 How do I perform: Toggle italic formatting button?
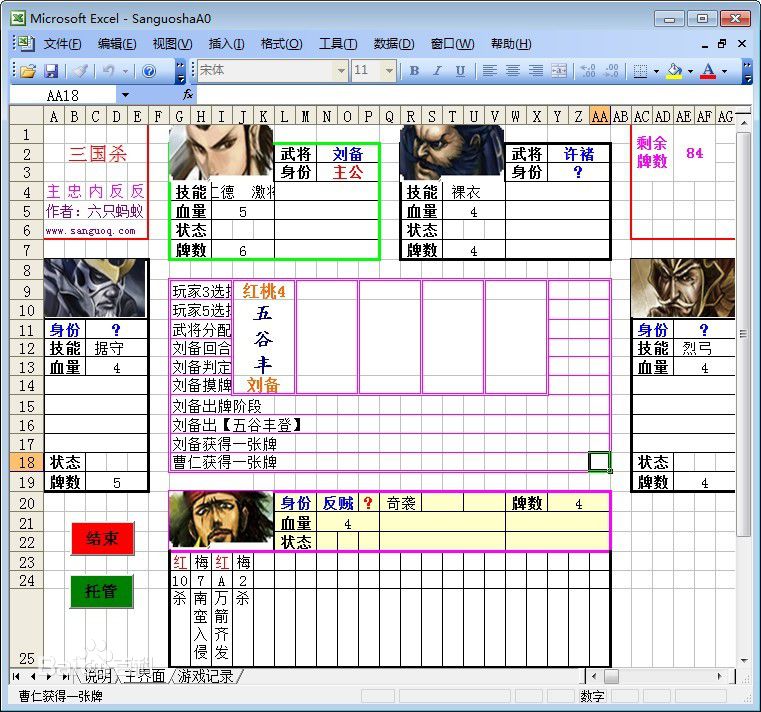click(437, 71)
